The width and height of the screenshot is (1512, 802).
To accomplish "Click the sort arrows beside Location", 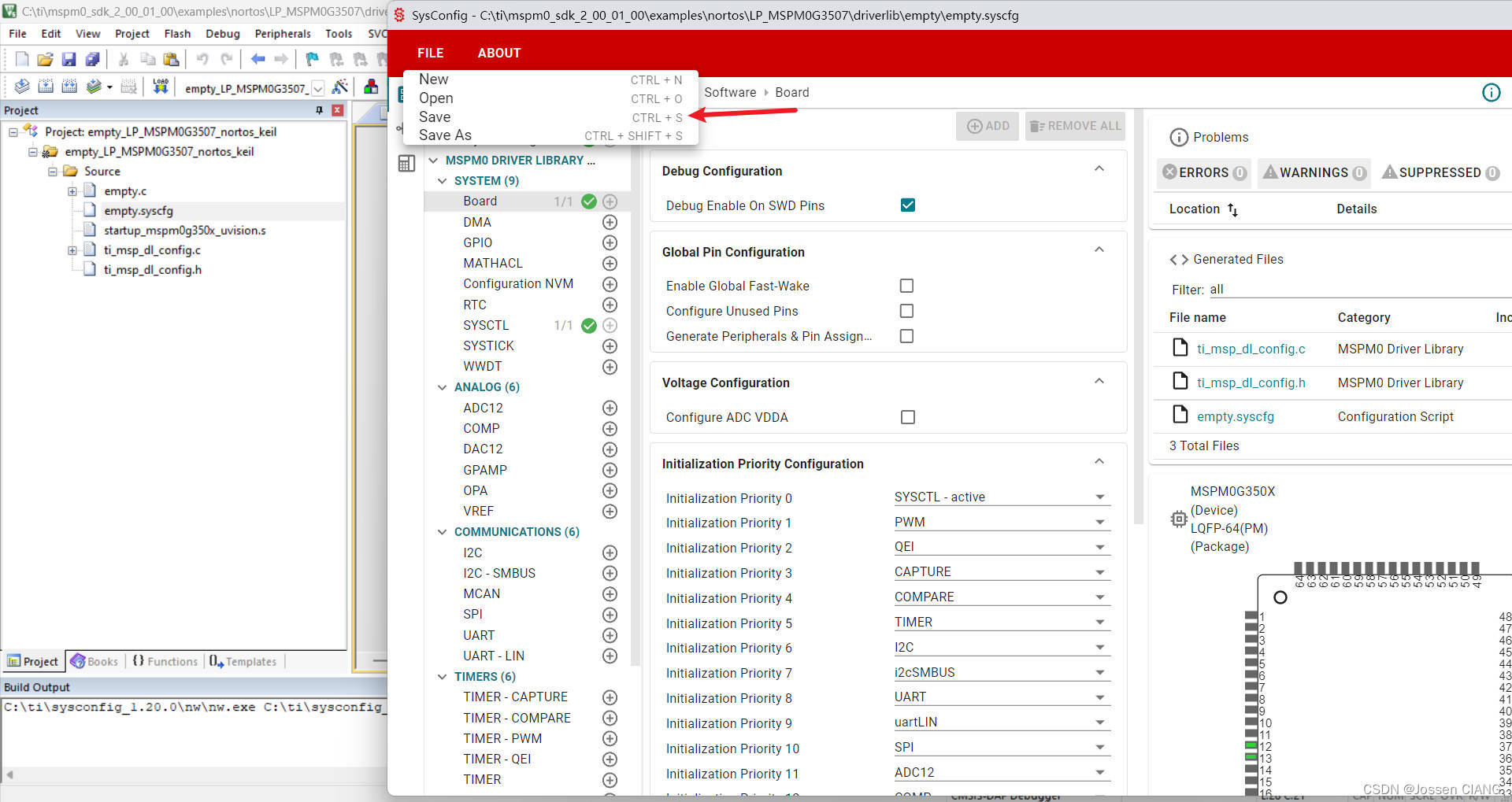I will coord(1232,209).
